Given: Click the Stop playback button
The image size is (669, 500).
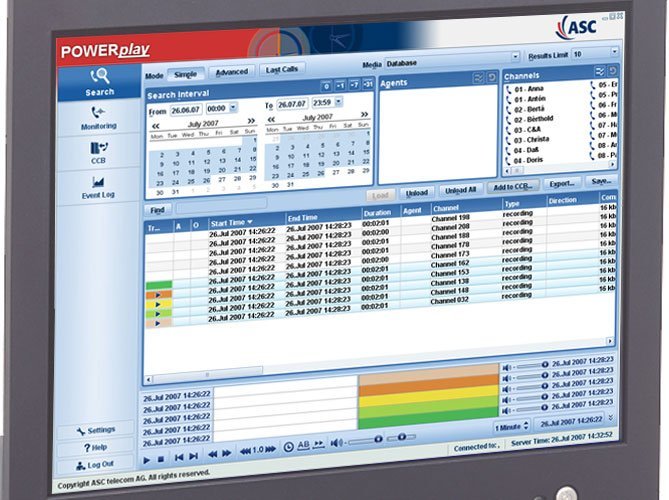Looking at the screenshot, I should point(161,459).
